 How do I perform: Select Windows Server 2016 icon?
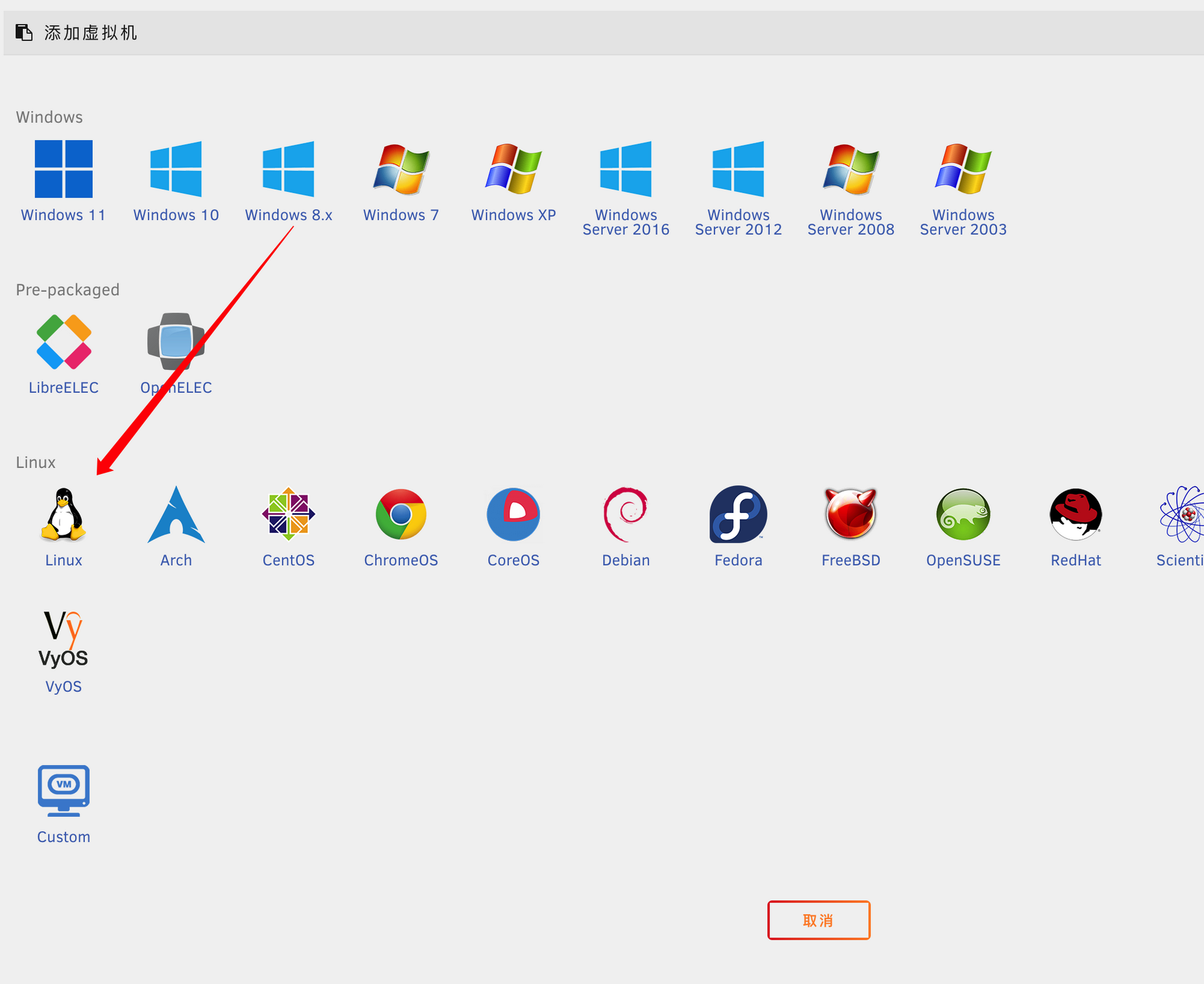coord(626,169)
